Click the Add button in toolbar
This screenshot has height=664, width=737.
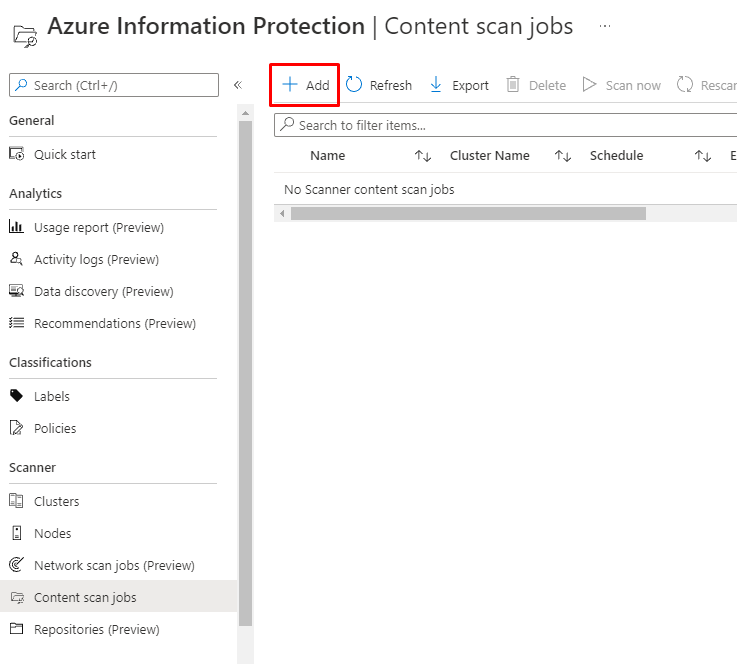(306, 85)
